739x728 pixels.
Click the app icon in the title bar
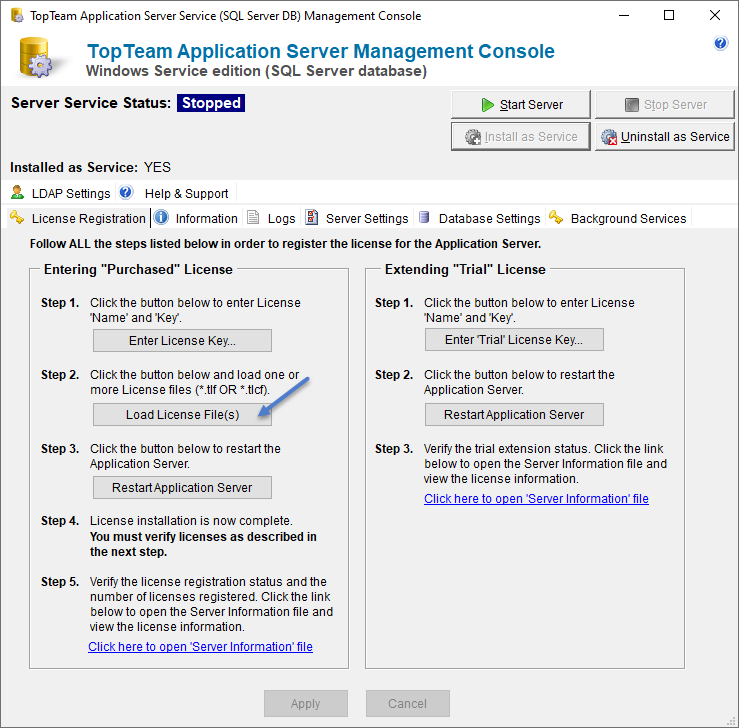pyautogui.click(x=17, y=16)
